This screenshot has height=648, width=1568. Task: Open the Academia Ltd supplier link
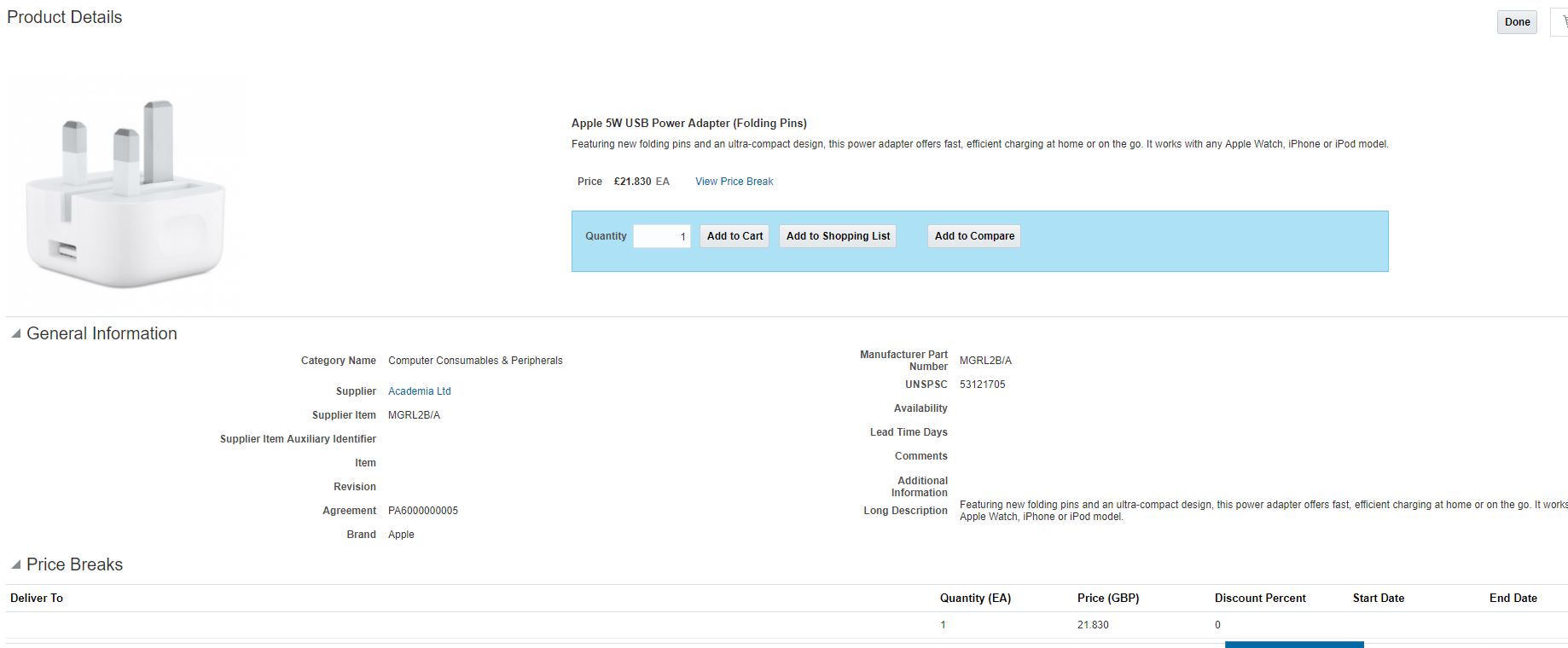[x=419, y=391]
